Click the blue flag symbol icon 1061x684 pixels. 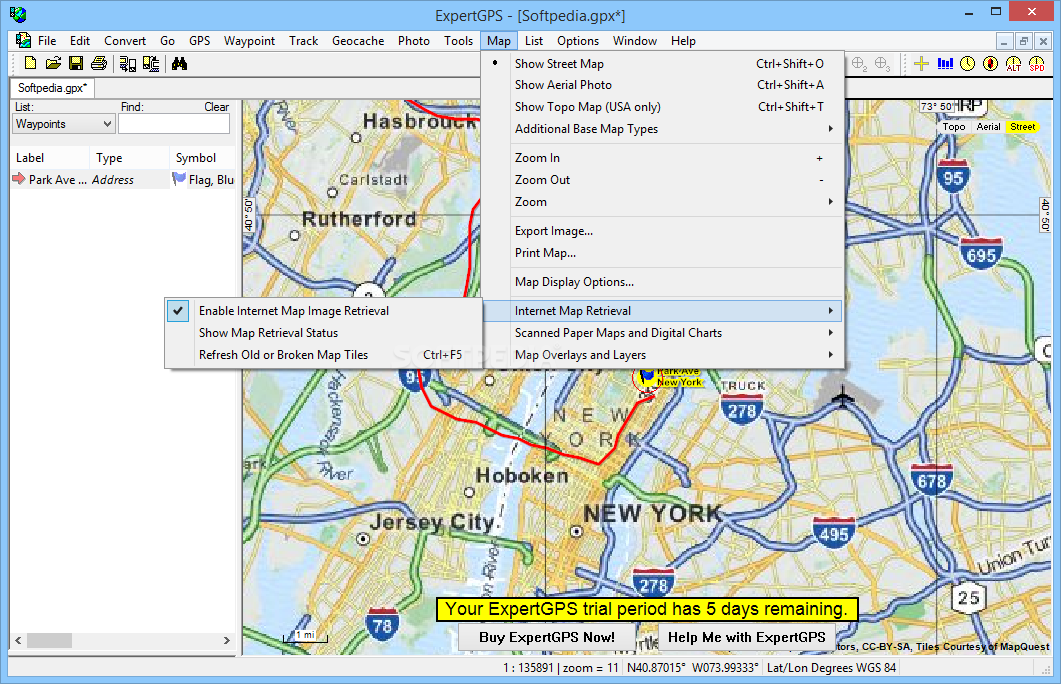point(179,179)
